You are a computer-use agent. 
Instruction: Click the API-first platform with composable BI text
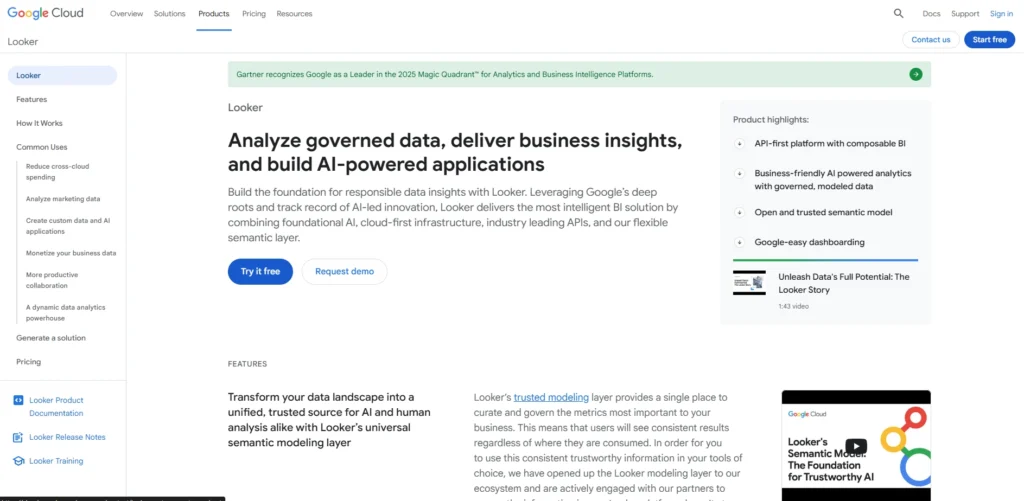(x=830, y=144)
